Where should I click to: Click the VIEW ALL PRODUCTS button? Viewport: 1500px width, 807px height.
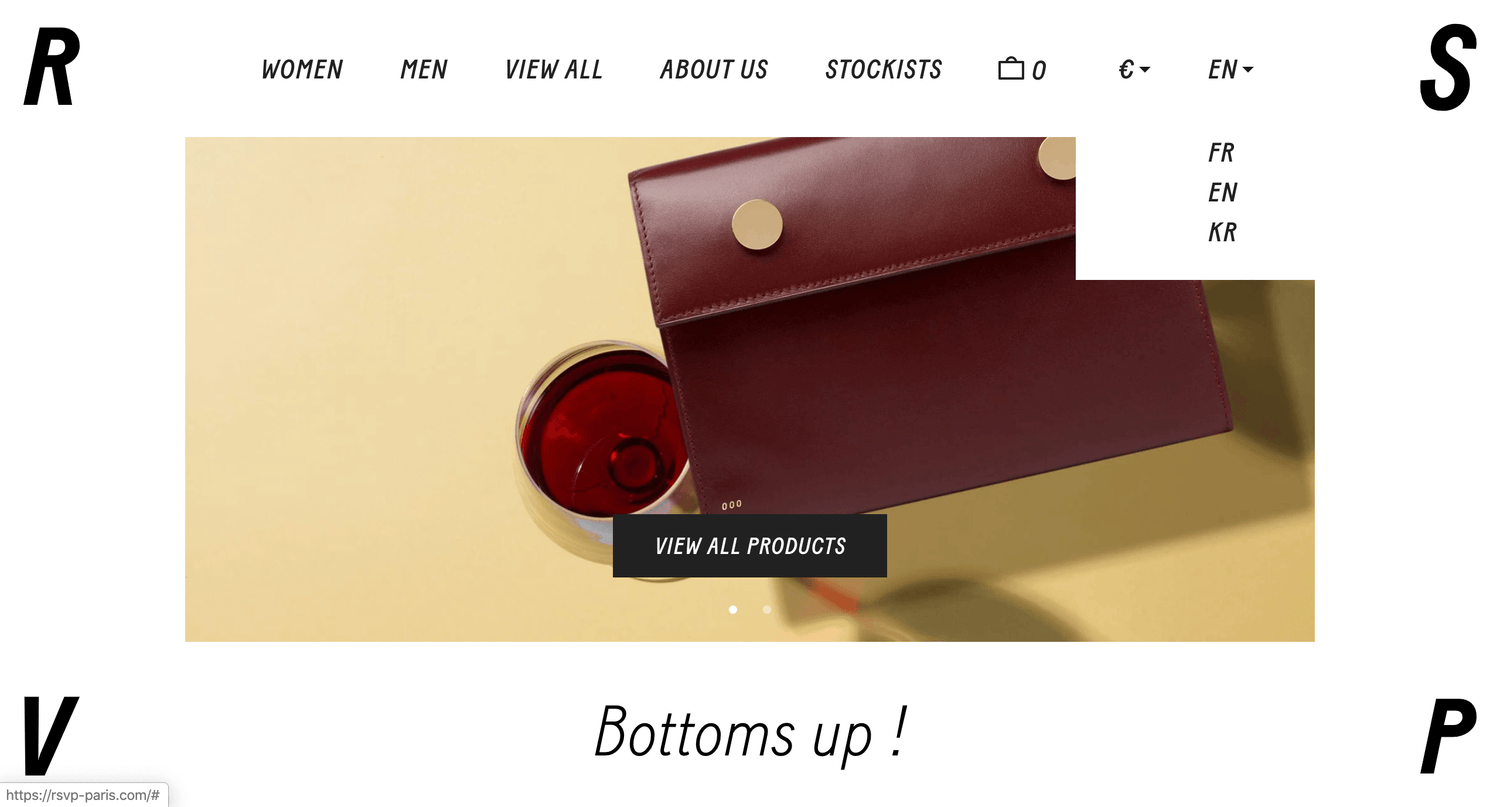point(750,546)
